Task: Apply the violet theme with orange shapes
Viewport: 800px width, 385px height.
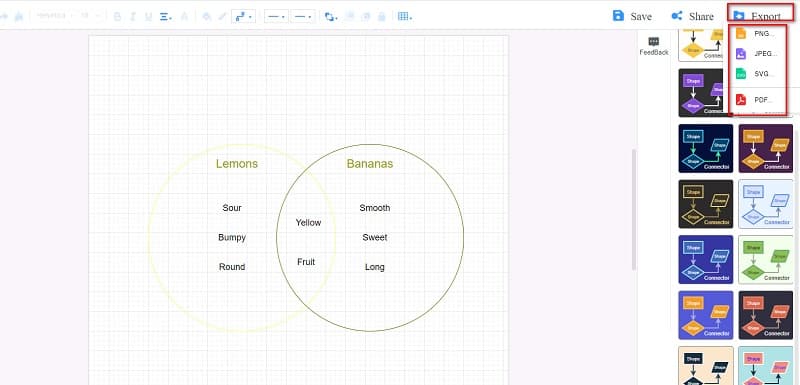Action: click(706, 315)
